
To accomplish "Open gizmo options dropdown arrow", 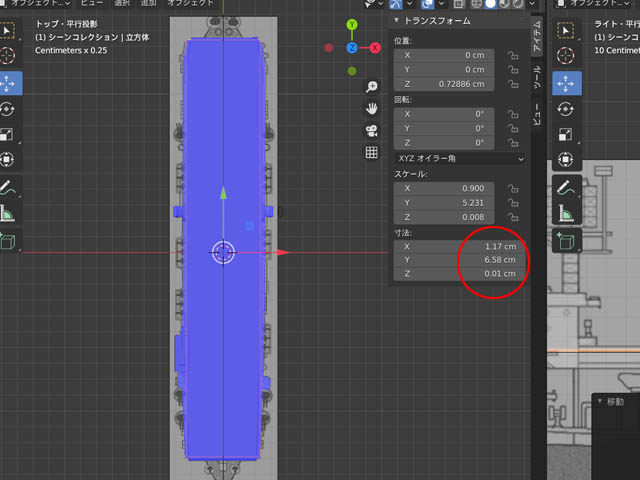I will coord(409,4).
